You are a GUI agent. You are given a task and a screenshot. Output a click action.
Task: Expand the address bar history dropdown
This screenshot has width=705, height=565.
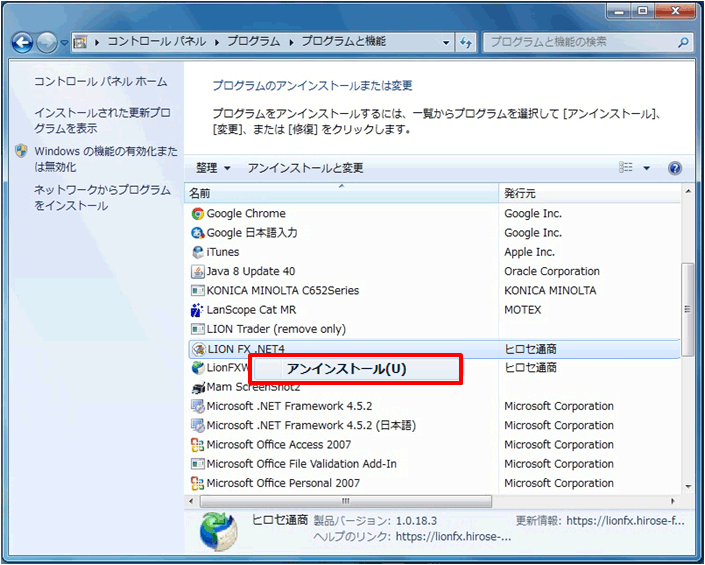(x=446, y=43)
